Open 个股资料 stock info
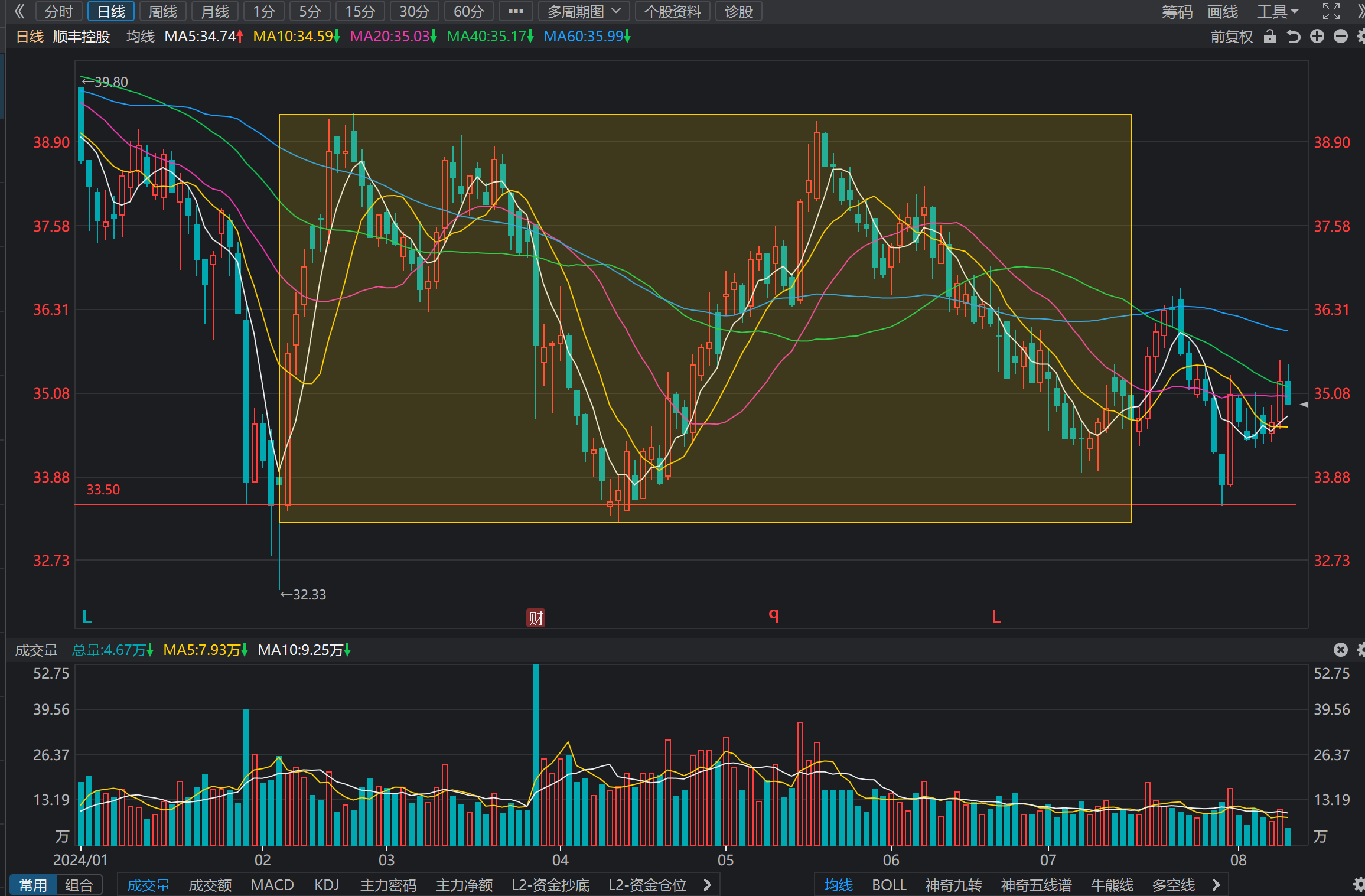The image size is (1365, 896). (672, 11)
